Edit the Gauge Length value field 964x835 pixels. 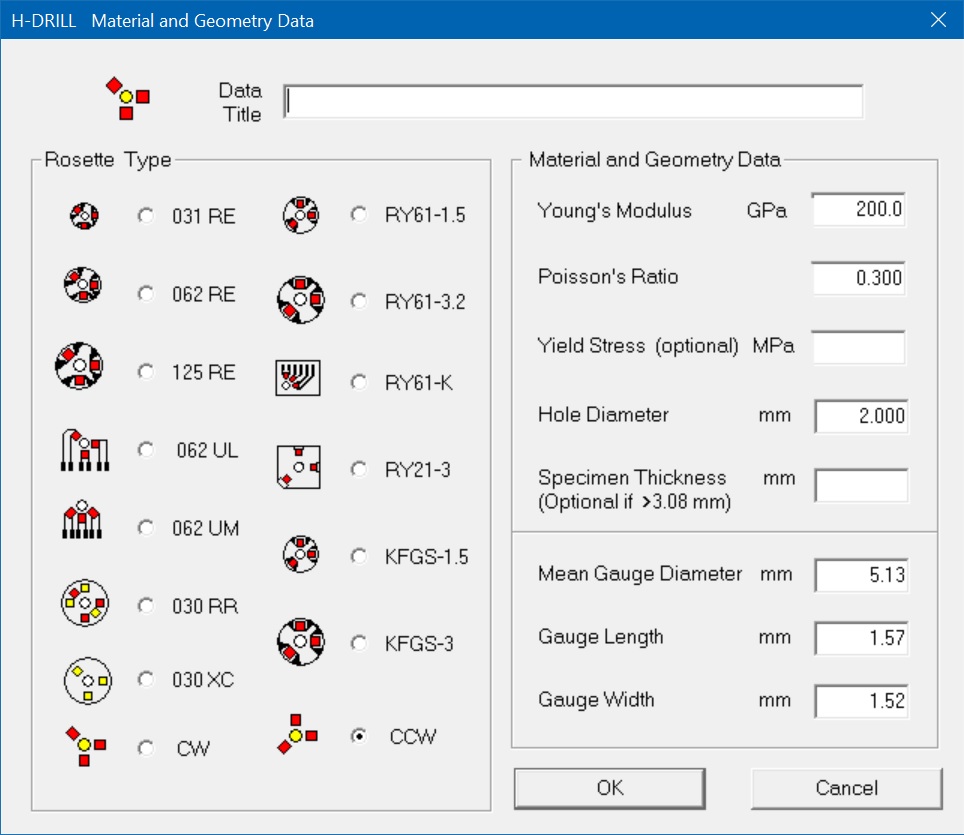click(861, 638)
